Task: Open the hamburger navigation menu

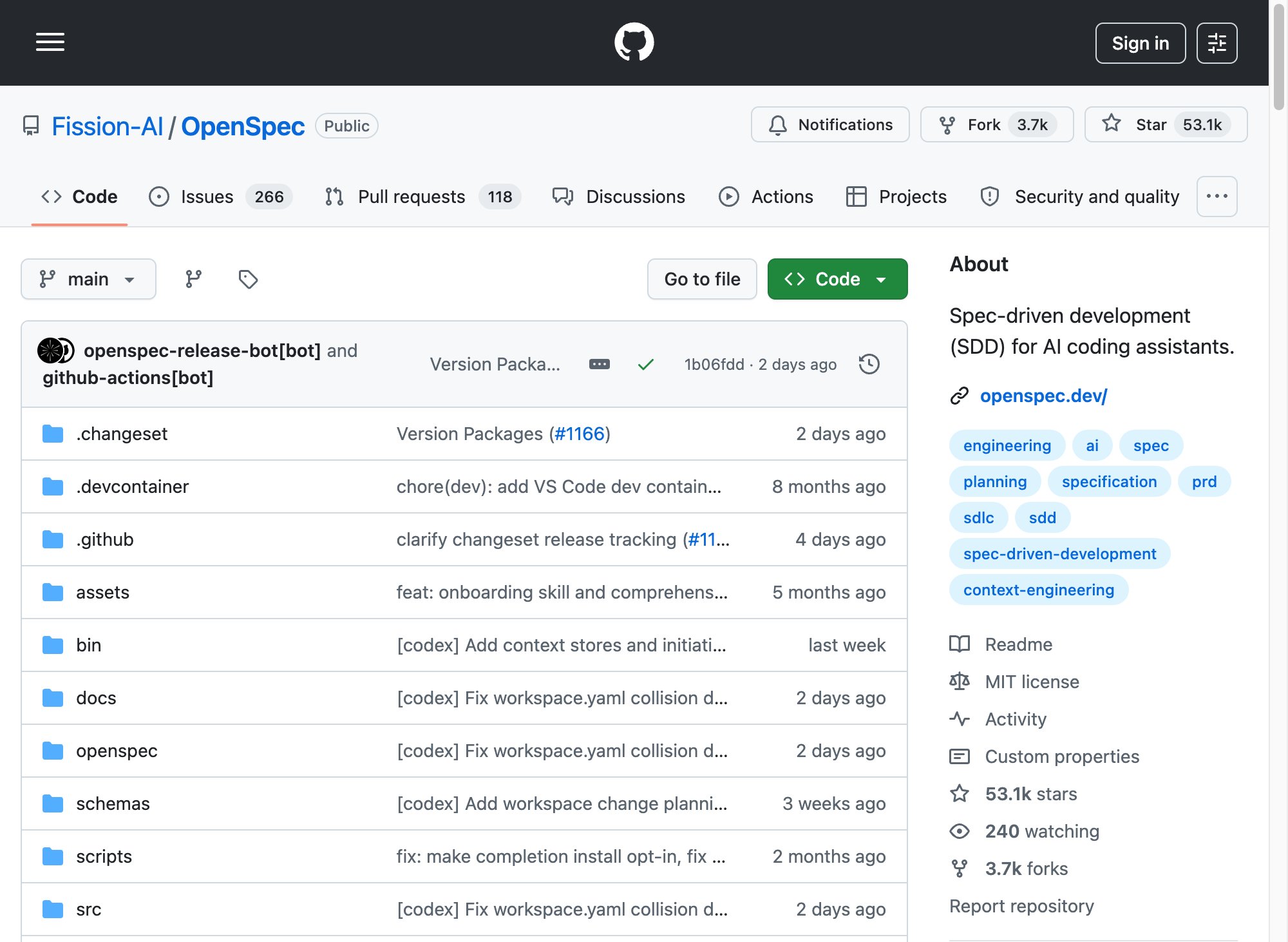Action: point(50,43)
